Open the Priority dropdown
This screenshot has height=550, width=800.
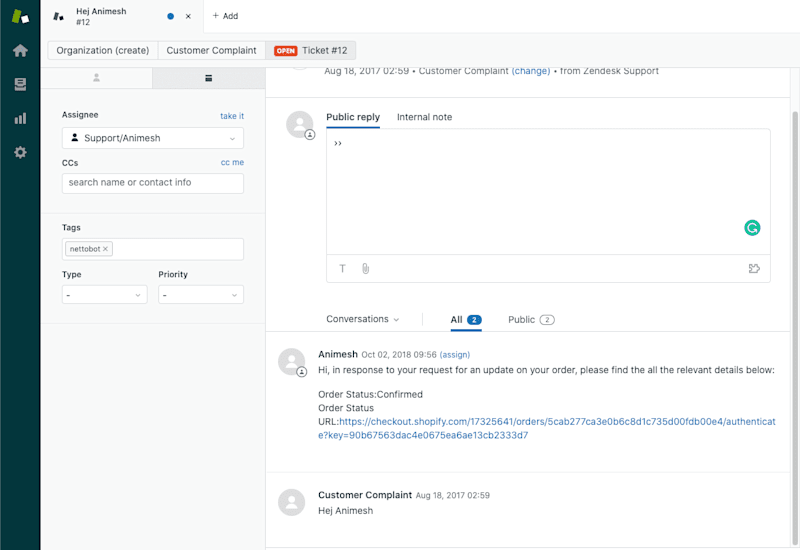click(201, 294)
